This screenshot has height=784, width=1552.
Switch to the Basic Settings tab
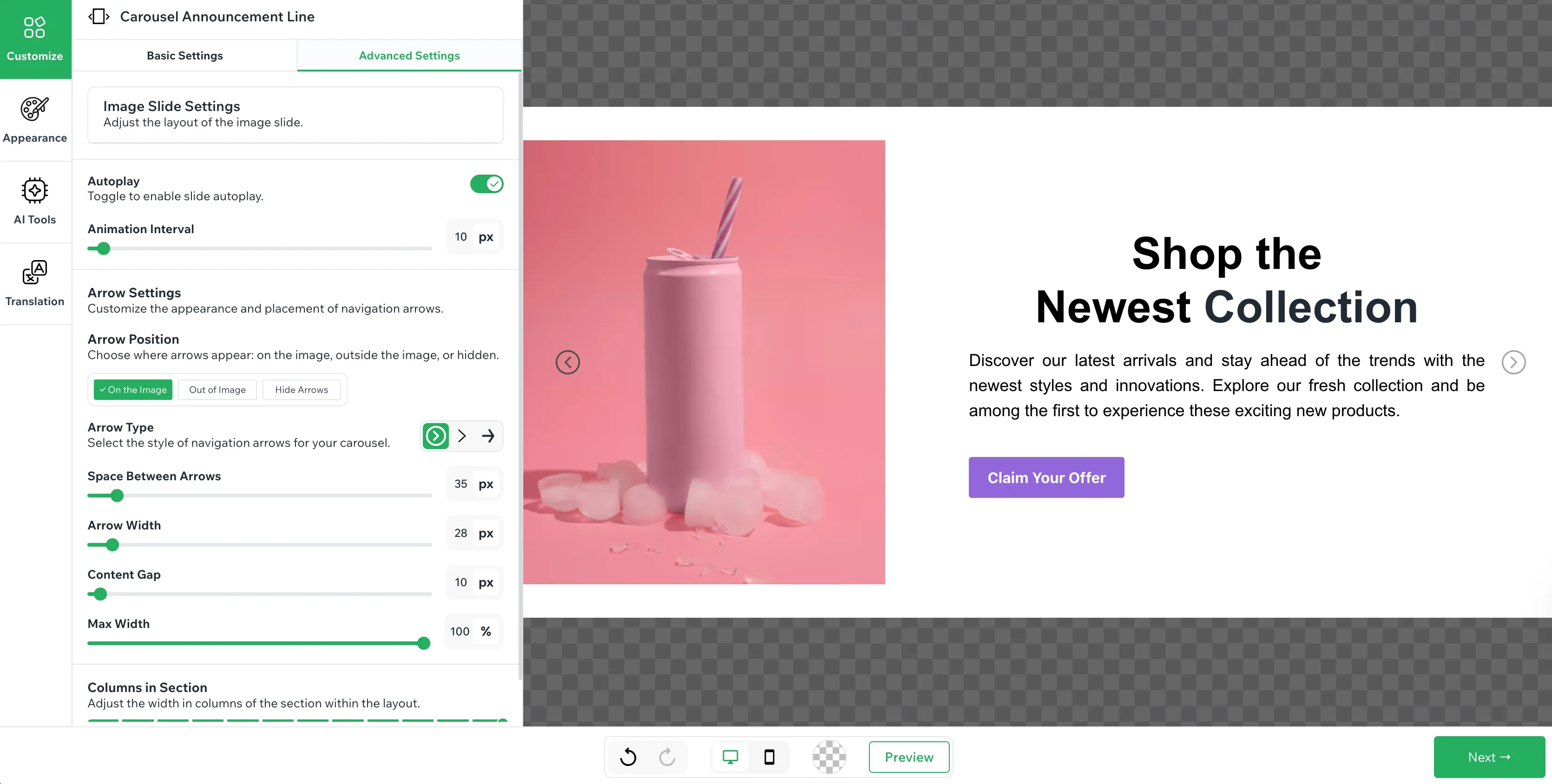tap(184, 55)
